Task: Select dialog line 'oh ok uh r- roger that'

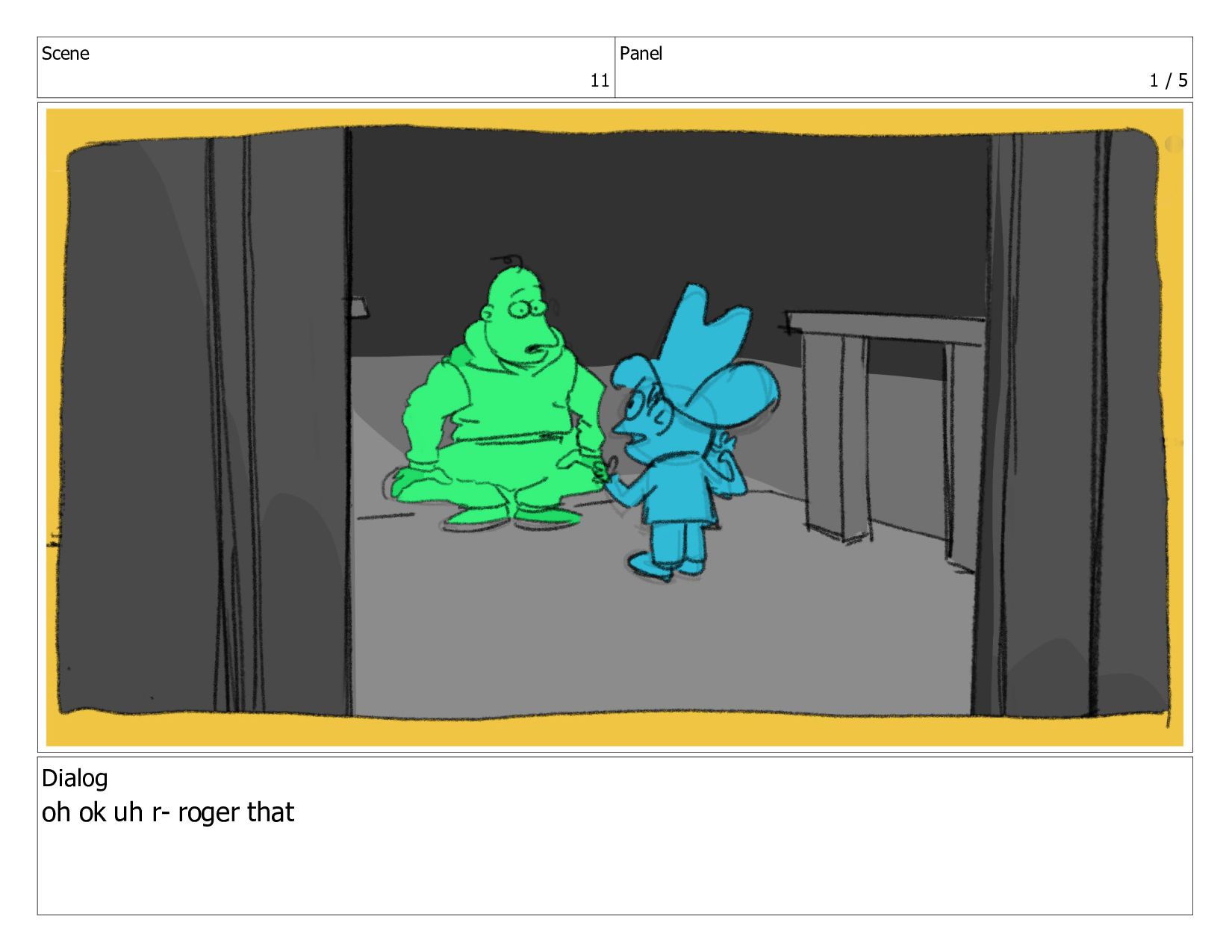Action: [x=168, y=812]
